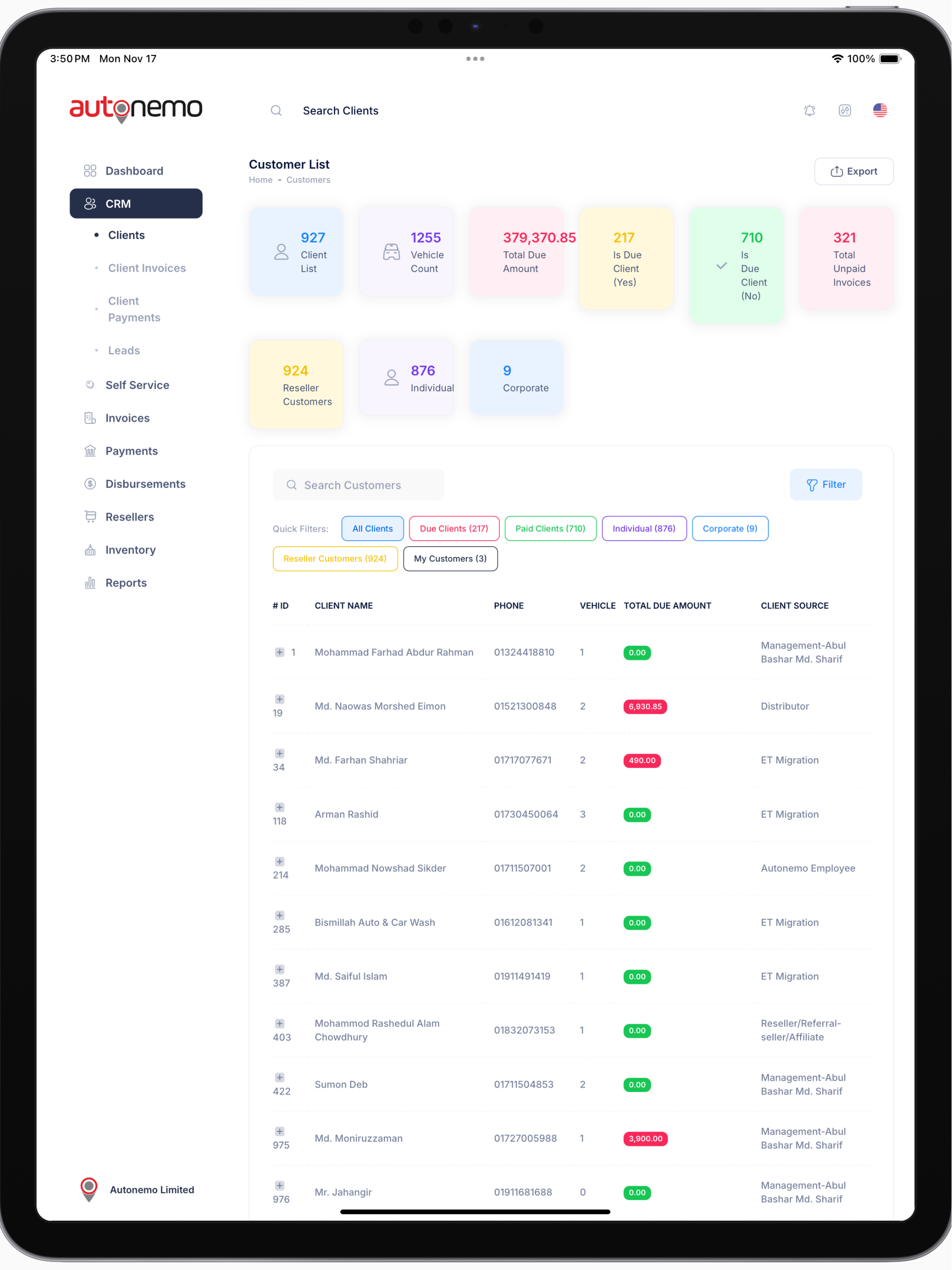Expand row 118 Arman Rashid
Viewport: 952px width, 1270px height.
(280, 807)
